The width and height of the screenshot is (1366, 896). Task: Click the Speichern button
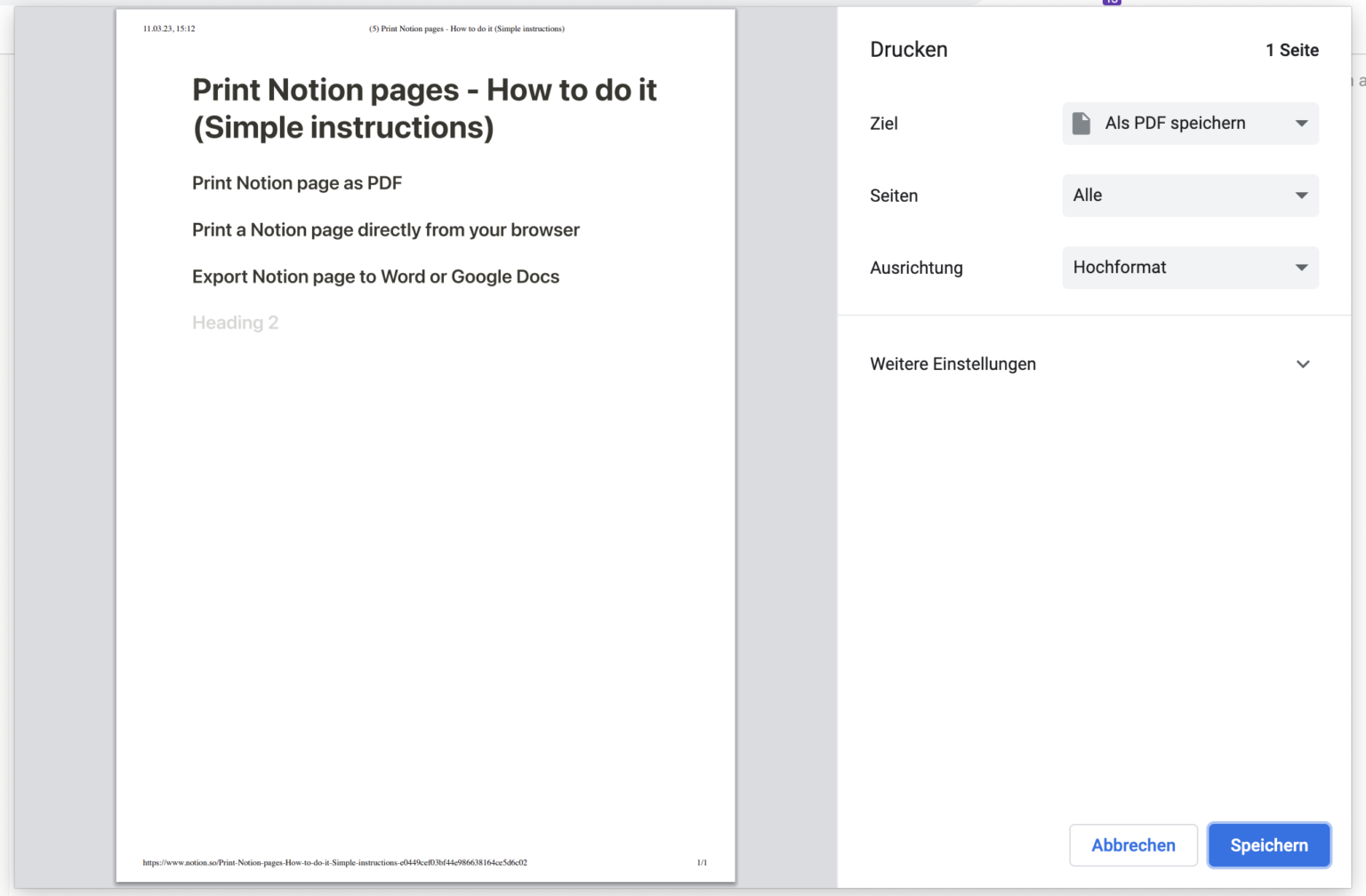click(1269, 845)
